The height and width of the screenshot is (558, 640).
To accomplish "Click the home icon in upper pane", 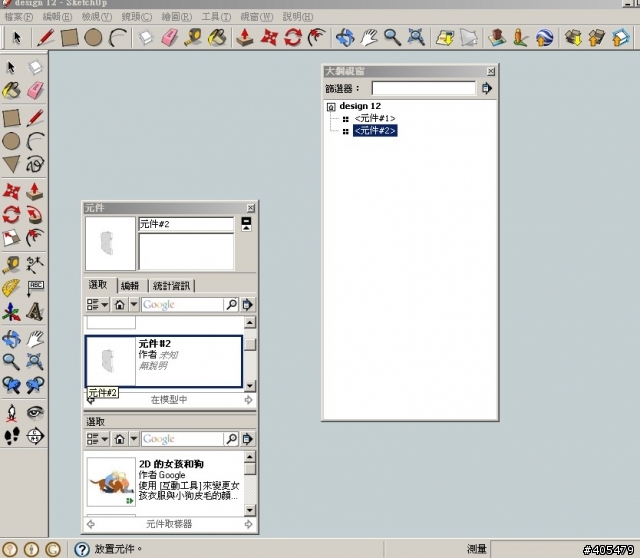I will (x=120, y=305).
